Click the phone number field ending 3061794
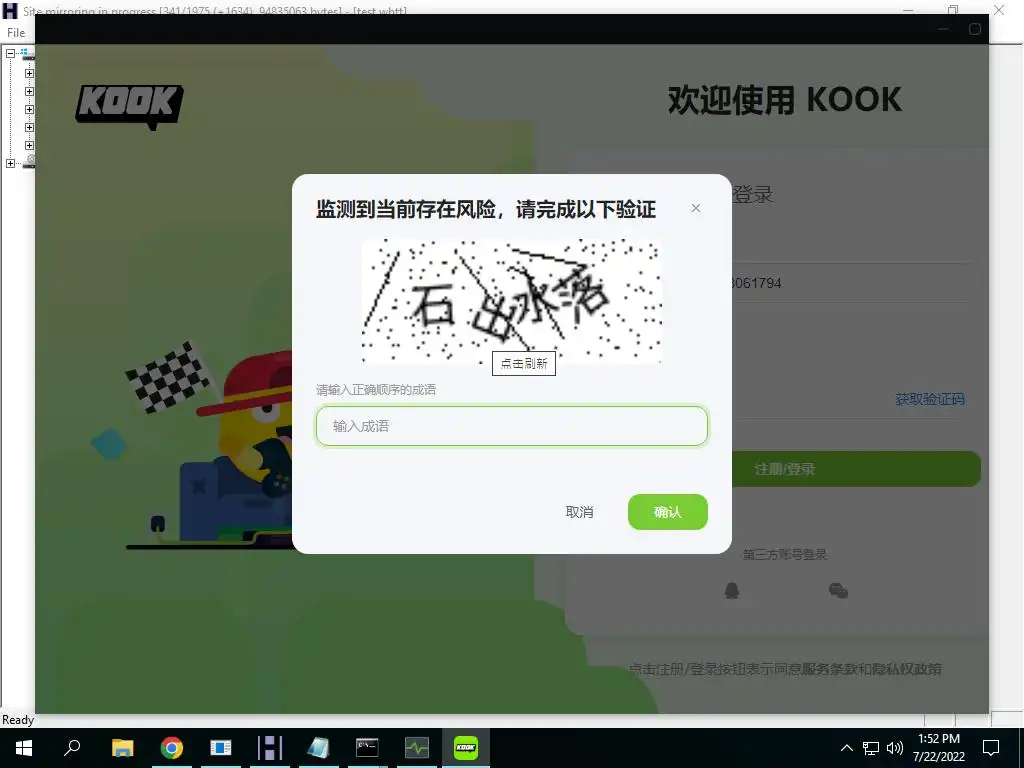The width and height of the screenshot is (1024, 768). [x=849, y=283]
